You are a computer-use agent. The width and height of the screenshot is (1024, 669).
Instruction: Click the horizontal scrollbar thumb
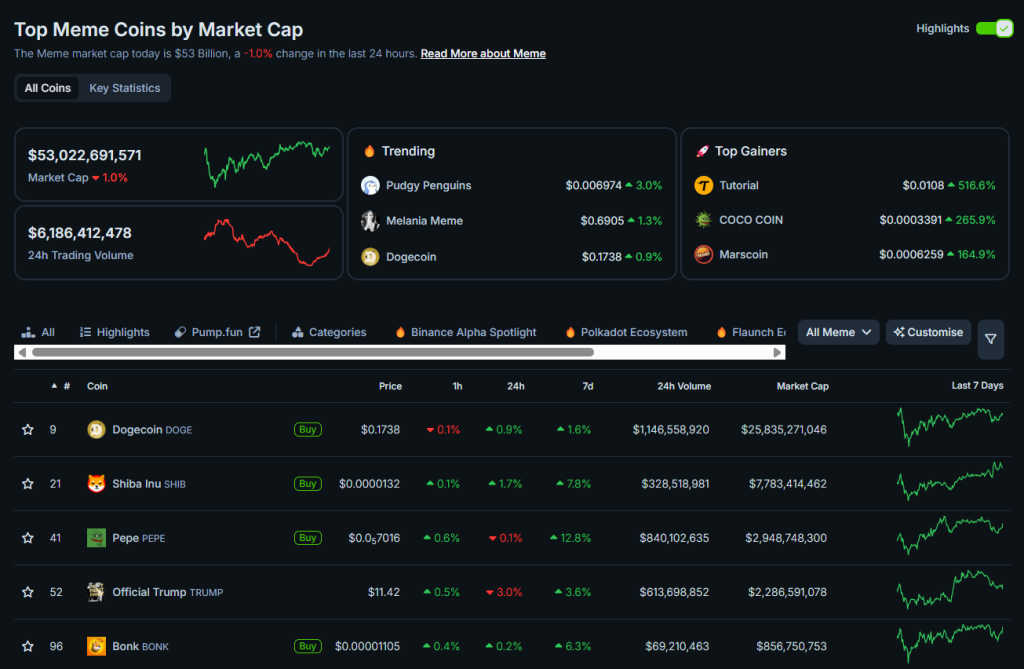tap(313, 352)
